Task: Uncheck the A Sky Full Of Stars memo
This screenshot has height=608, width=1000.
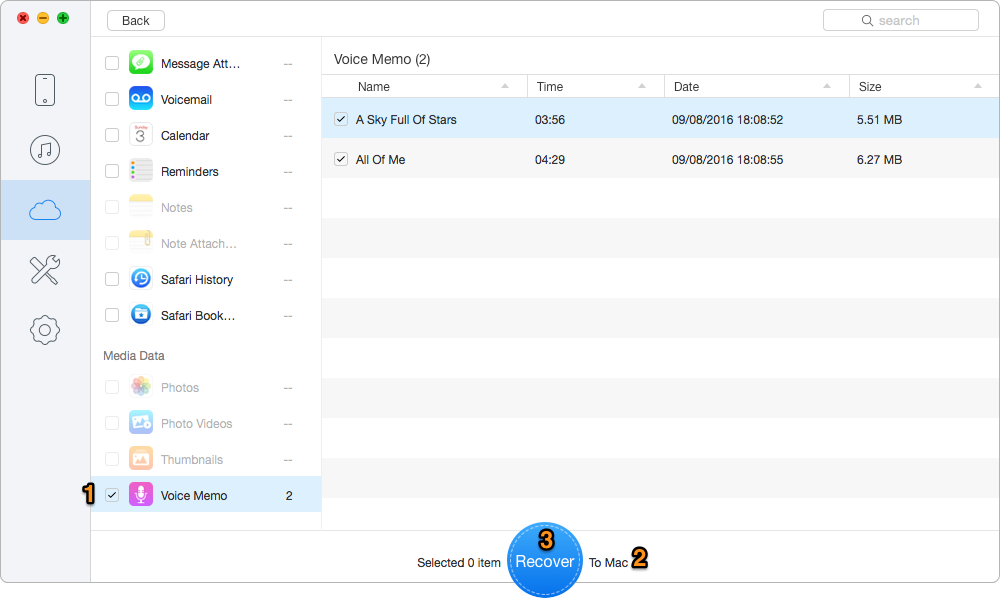Action: coord(341,118)
